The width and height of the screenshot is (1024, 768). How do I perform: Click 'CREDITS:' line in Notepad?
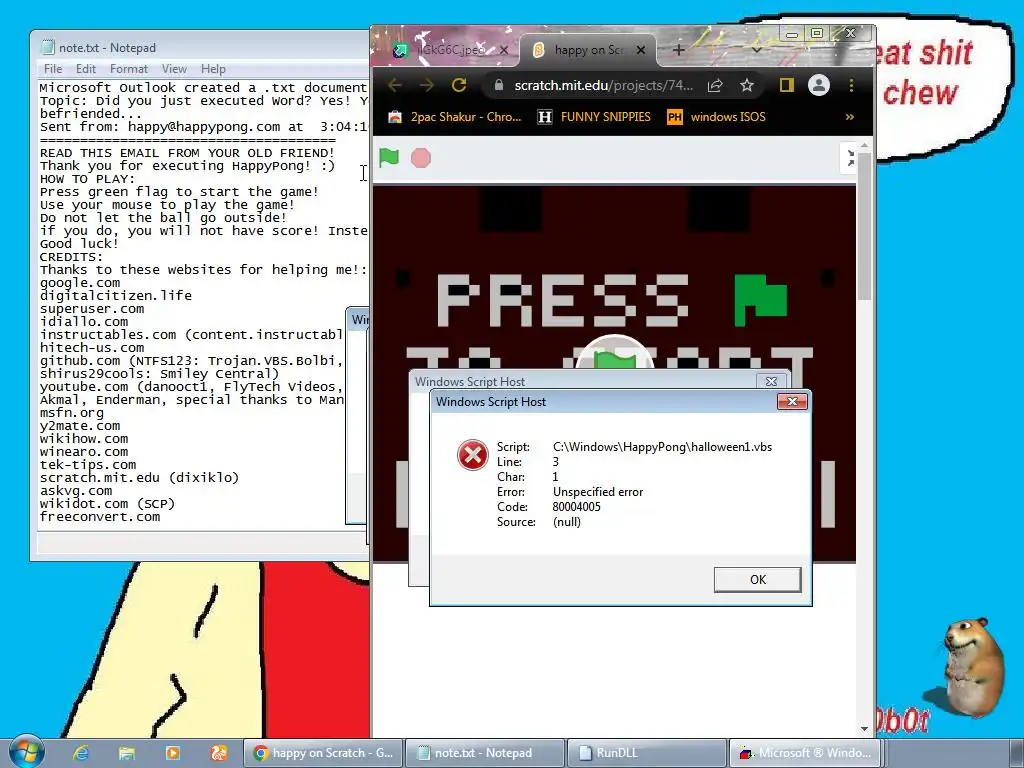pos(71,257)
